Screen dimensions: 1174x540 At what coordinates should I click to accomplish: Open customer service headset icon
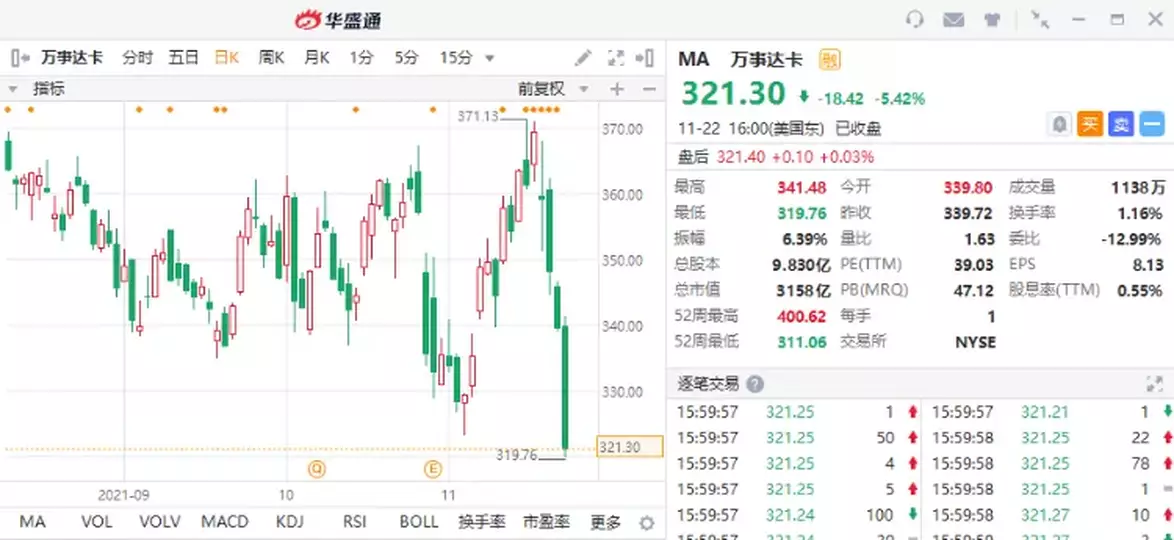(x=914, y=19)
